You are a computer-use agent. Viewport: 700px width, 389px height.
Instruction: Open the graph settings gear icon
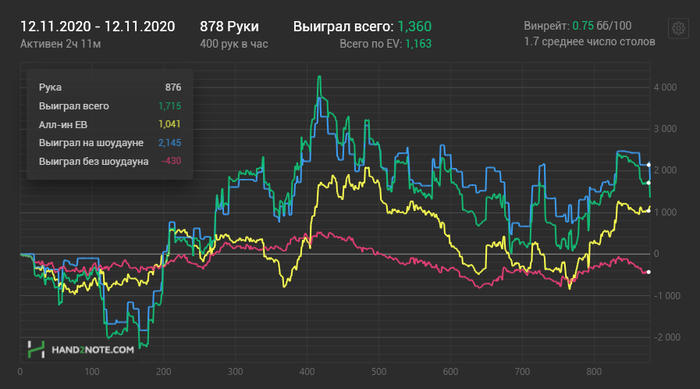tap(678, 29)
